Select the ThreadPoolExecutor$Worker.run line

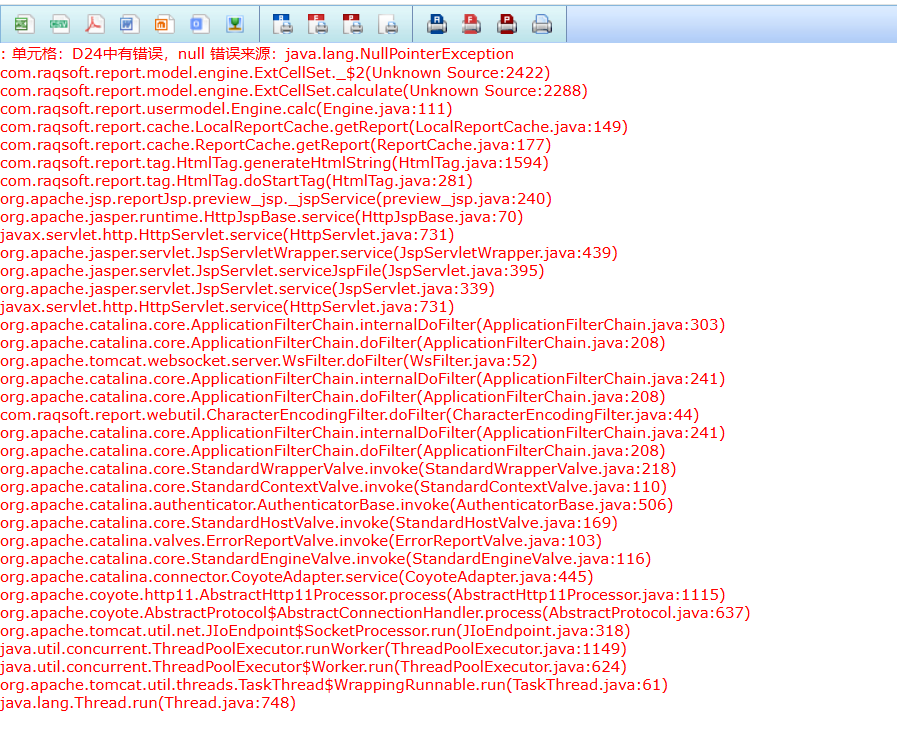313,667
